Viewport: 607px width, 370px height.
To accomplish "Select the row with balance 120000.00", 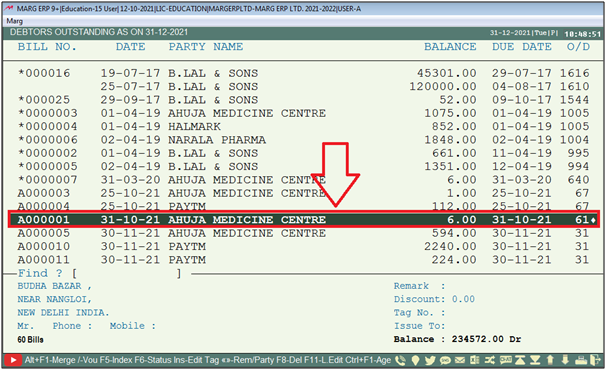I will coord(304,86).
